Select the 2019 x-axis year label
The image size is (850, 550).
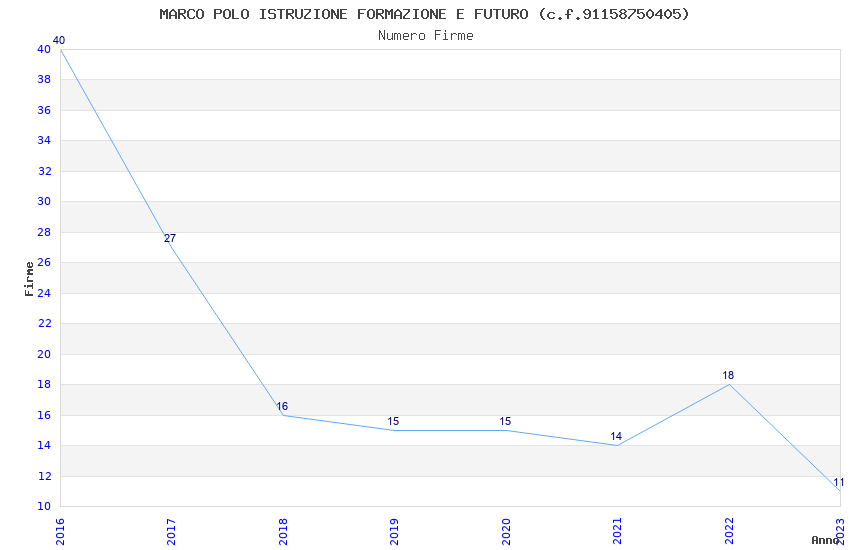click(x=395, y=532)
